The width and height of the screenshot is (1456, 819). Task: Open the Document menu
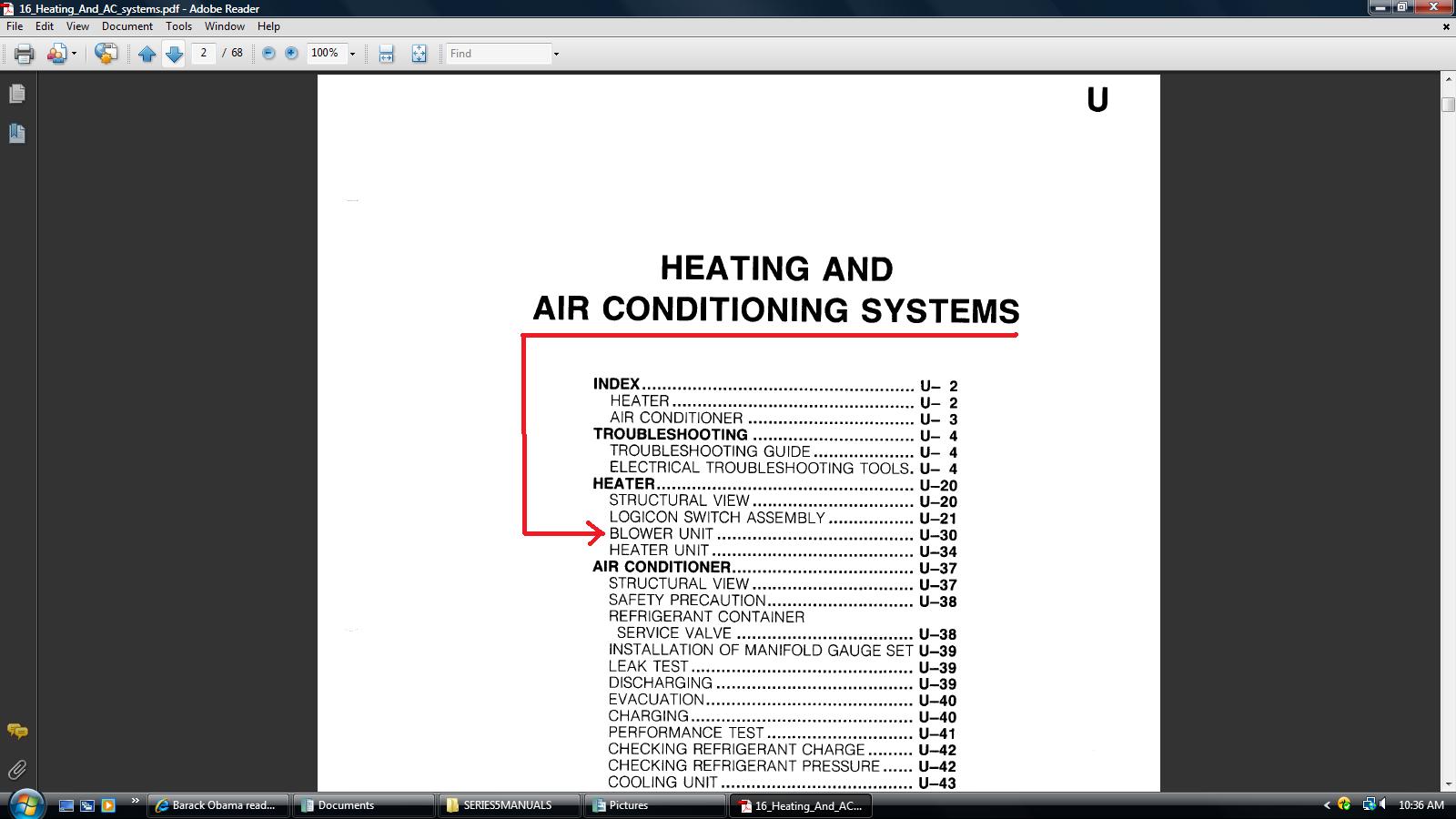tap(126, 26)
